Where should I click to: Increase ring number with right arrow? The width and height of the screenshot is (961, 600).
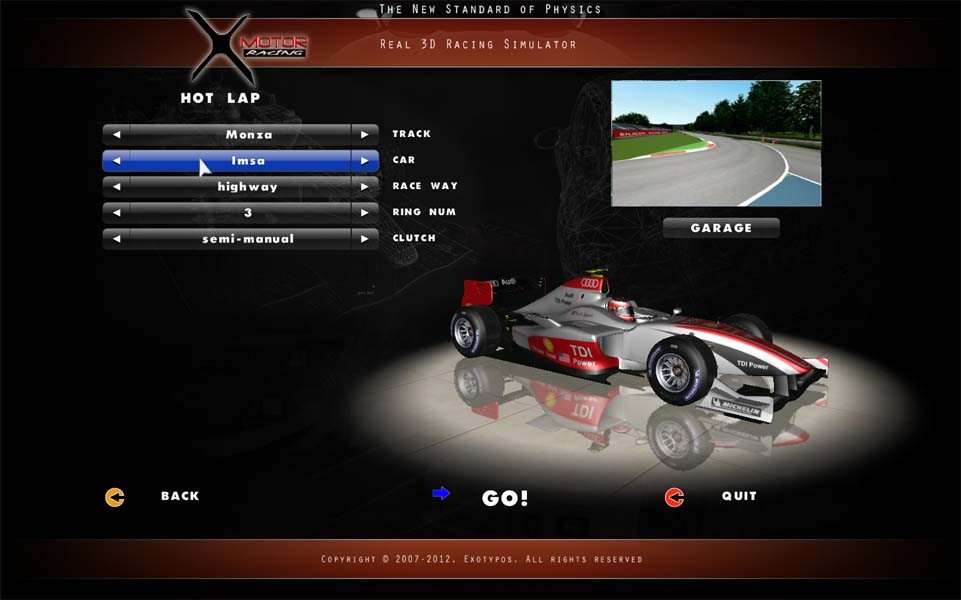pyautogui.click(x=365, y=213)
